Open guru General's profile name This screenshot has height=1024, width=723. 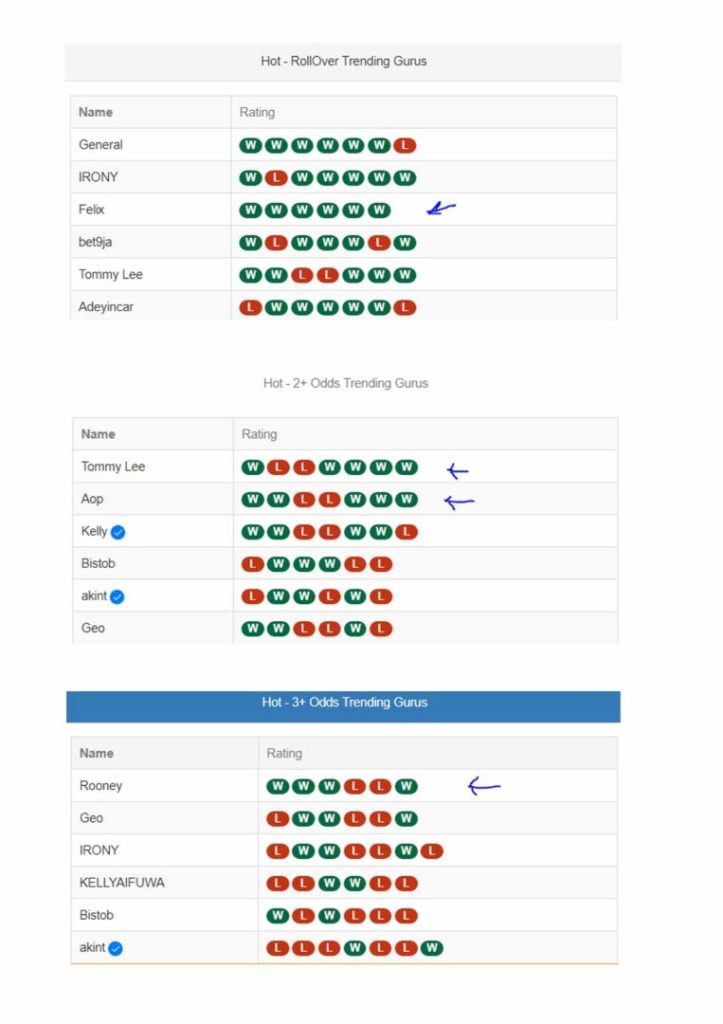[101, 145]
